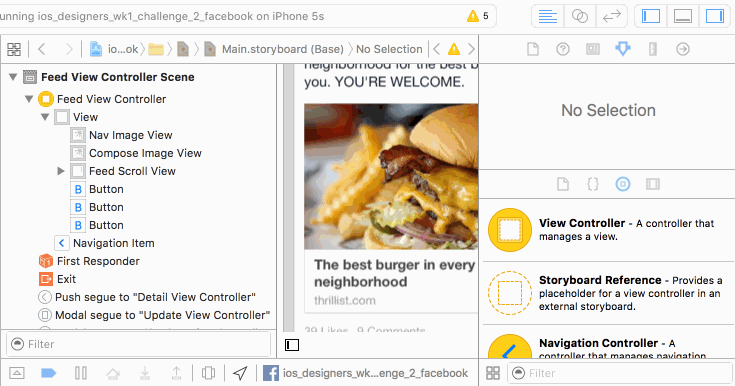735x386 pixels.
Task: Open the Connections inspector tab
Action: pyautogui.click(x=683, y=49)
